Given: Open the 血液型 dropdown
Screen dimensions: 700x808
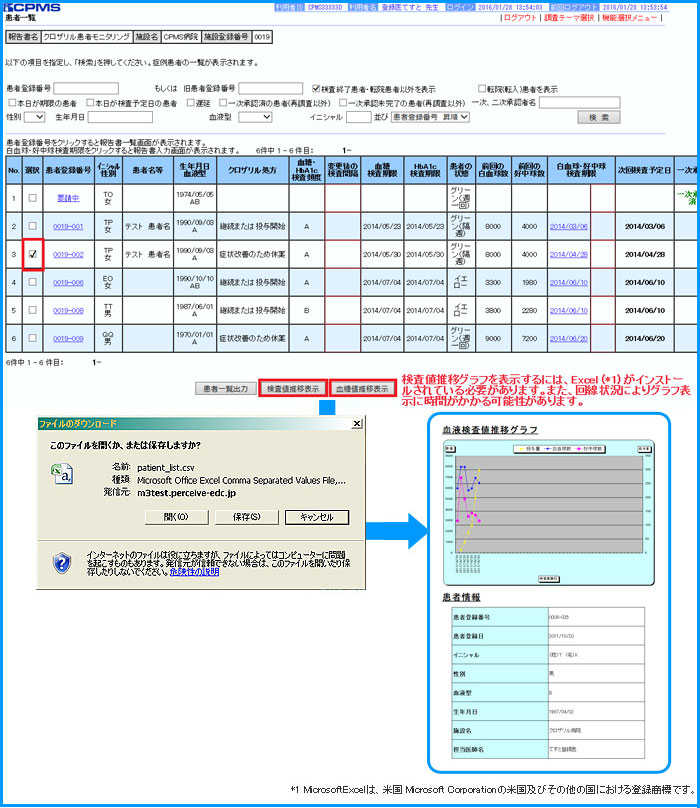Looking at the screenshot, I should [255, 117].
